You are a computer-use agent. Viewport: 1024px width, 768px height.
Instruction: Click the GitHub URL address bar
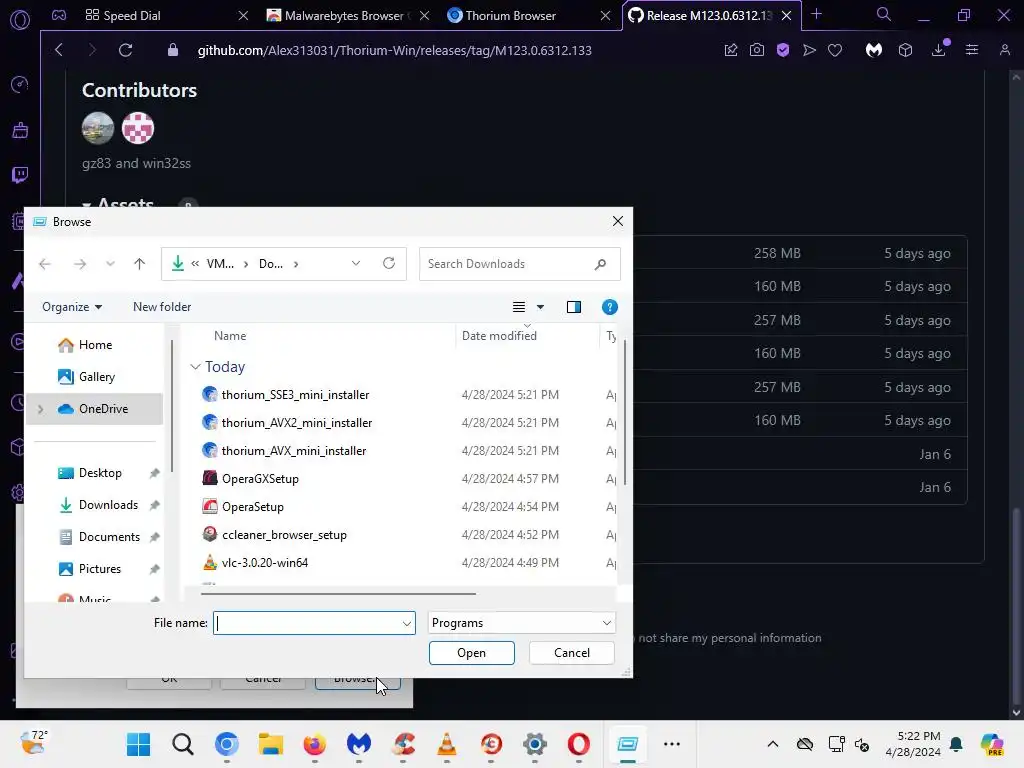coord(394,50)
